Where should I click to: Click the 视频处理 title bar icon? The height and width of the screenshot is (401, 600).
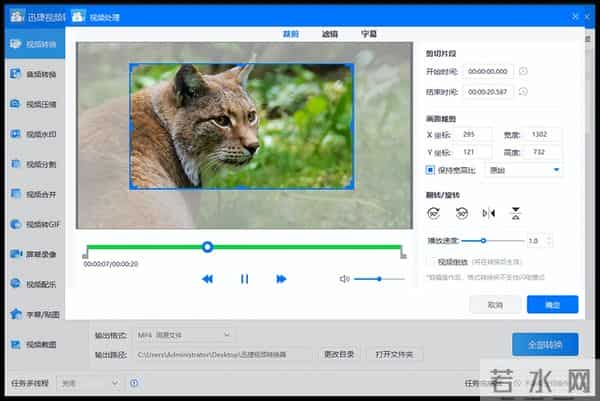pyautogui.click(x=78, y=16)
